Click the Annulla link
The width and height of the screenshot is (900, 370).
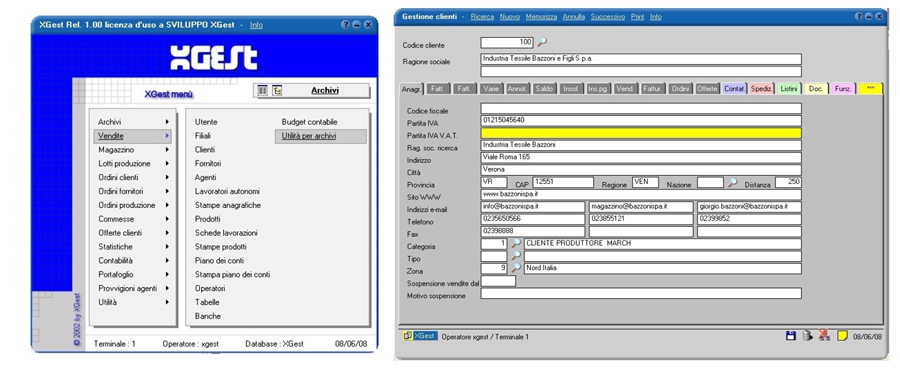point(573,17)
